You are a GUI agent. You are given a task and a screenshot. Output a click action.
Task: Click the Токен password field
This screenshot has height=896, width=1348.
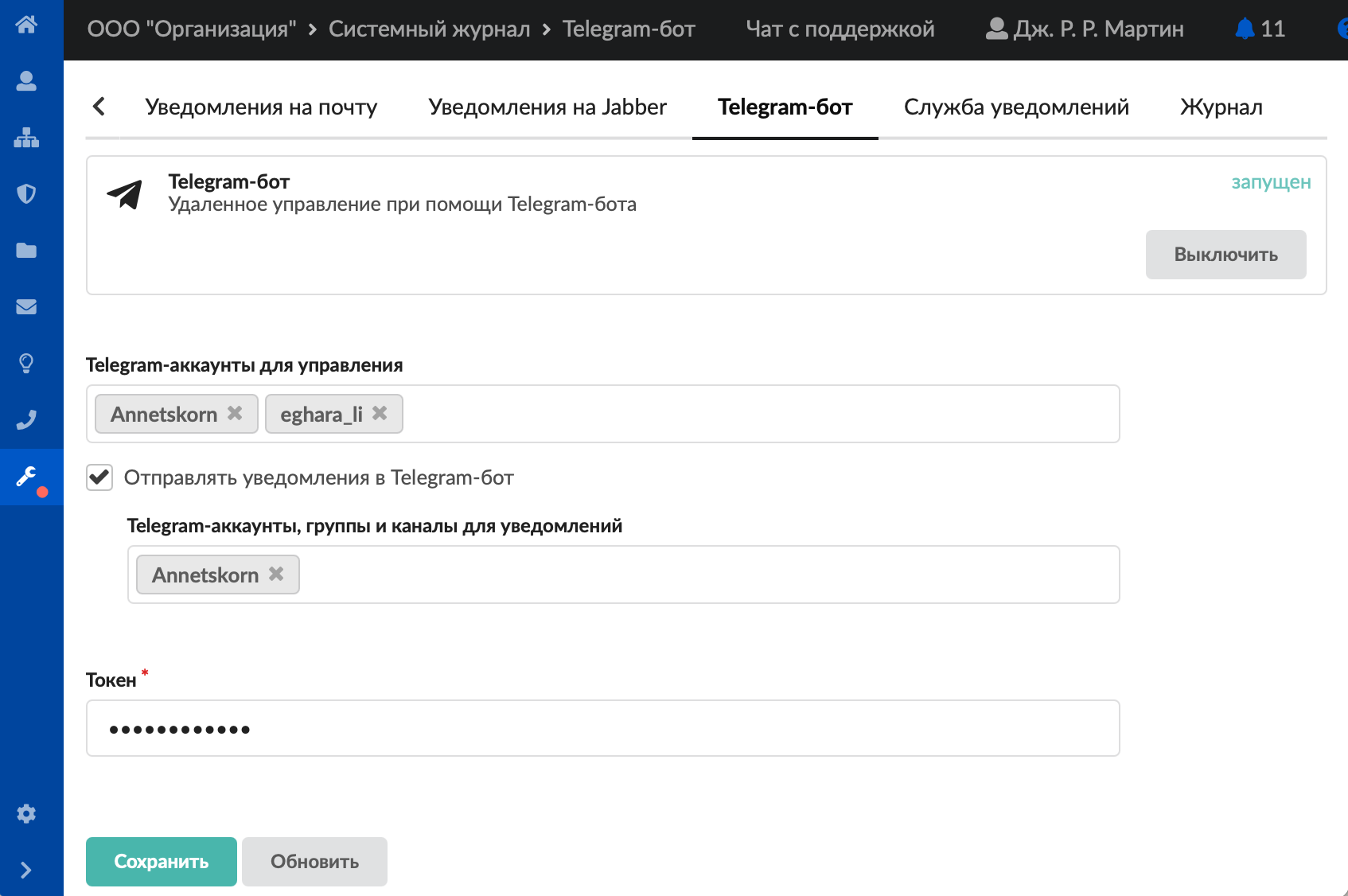tap(602, 728)
